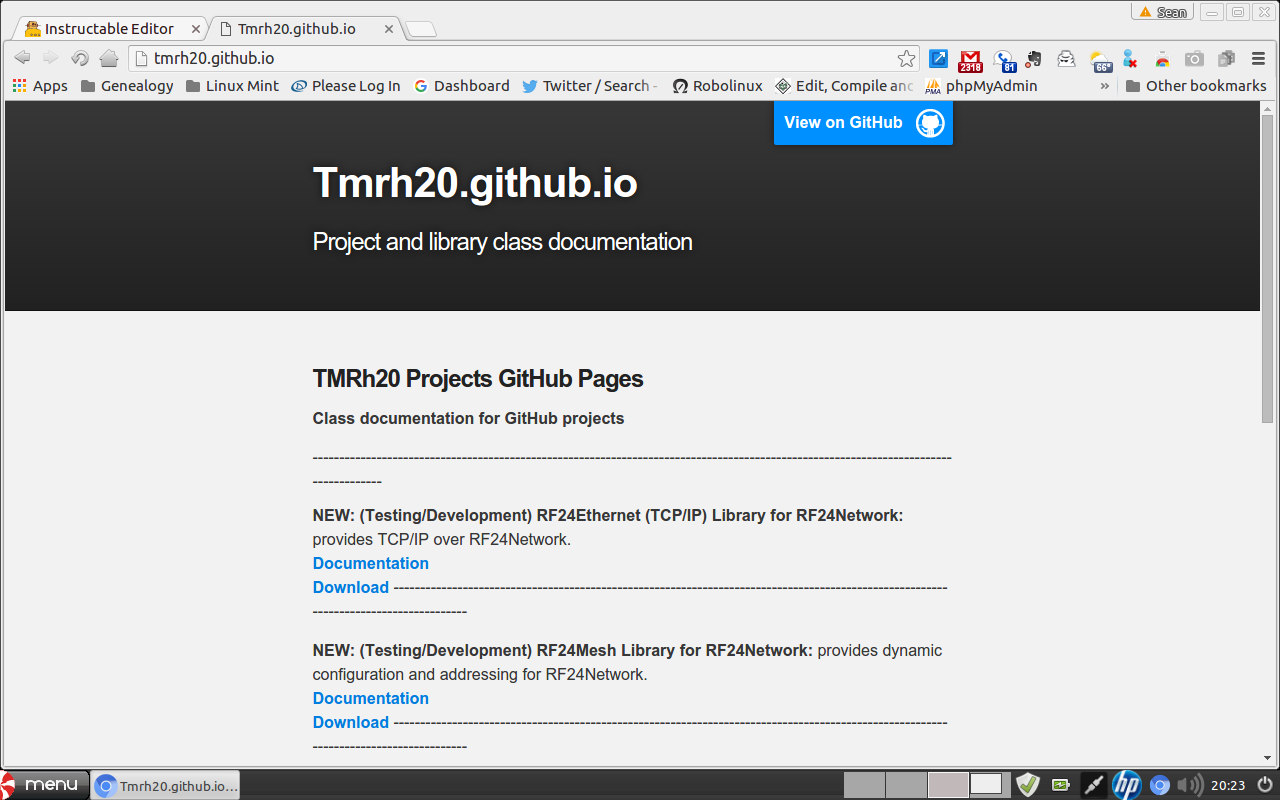Click the View on GitHub button

point(863,123)
